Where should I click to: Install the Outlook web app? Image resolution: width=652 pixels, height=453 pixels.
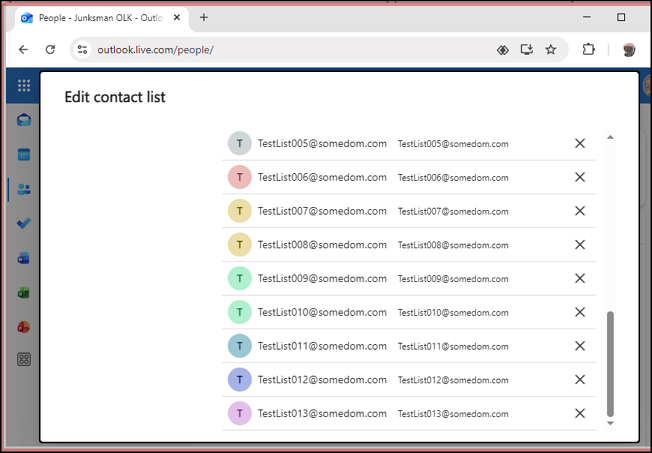tap(527, 50)
